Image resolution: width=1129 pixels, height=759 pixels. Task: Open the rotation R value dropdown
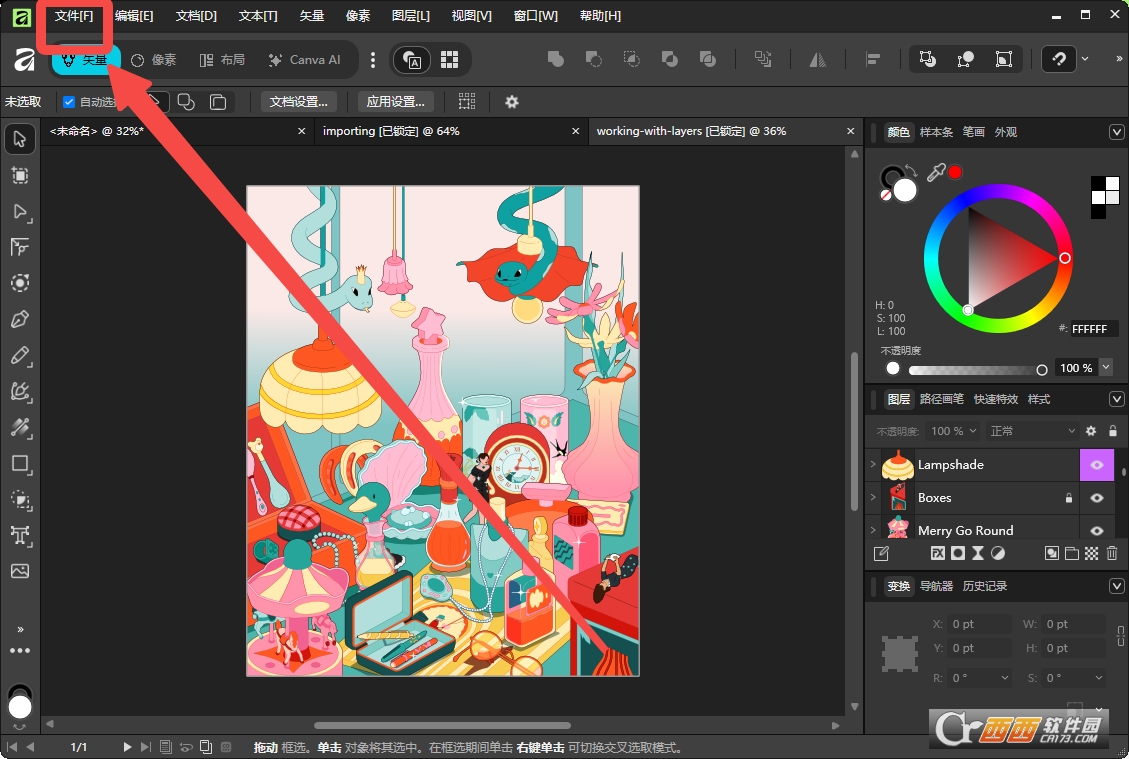pyautogui.click(x=1004, y=678)
